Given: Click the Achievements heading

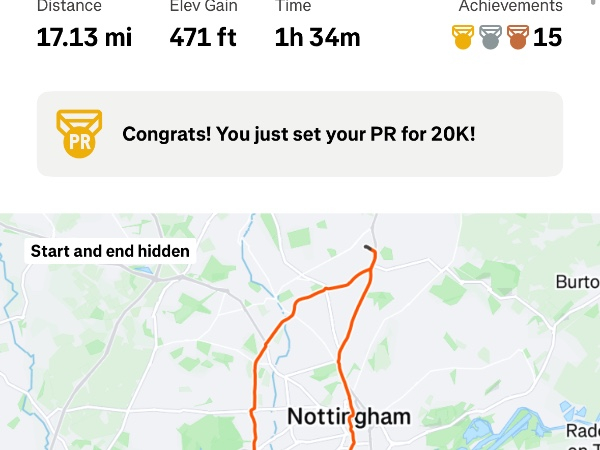Looking at the screenshot, I should click(x=510, y=6).
